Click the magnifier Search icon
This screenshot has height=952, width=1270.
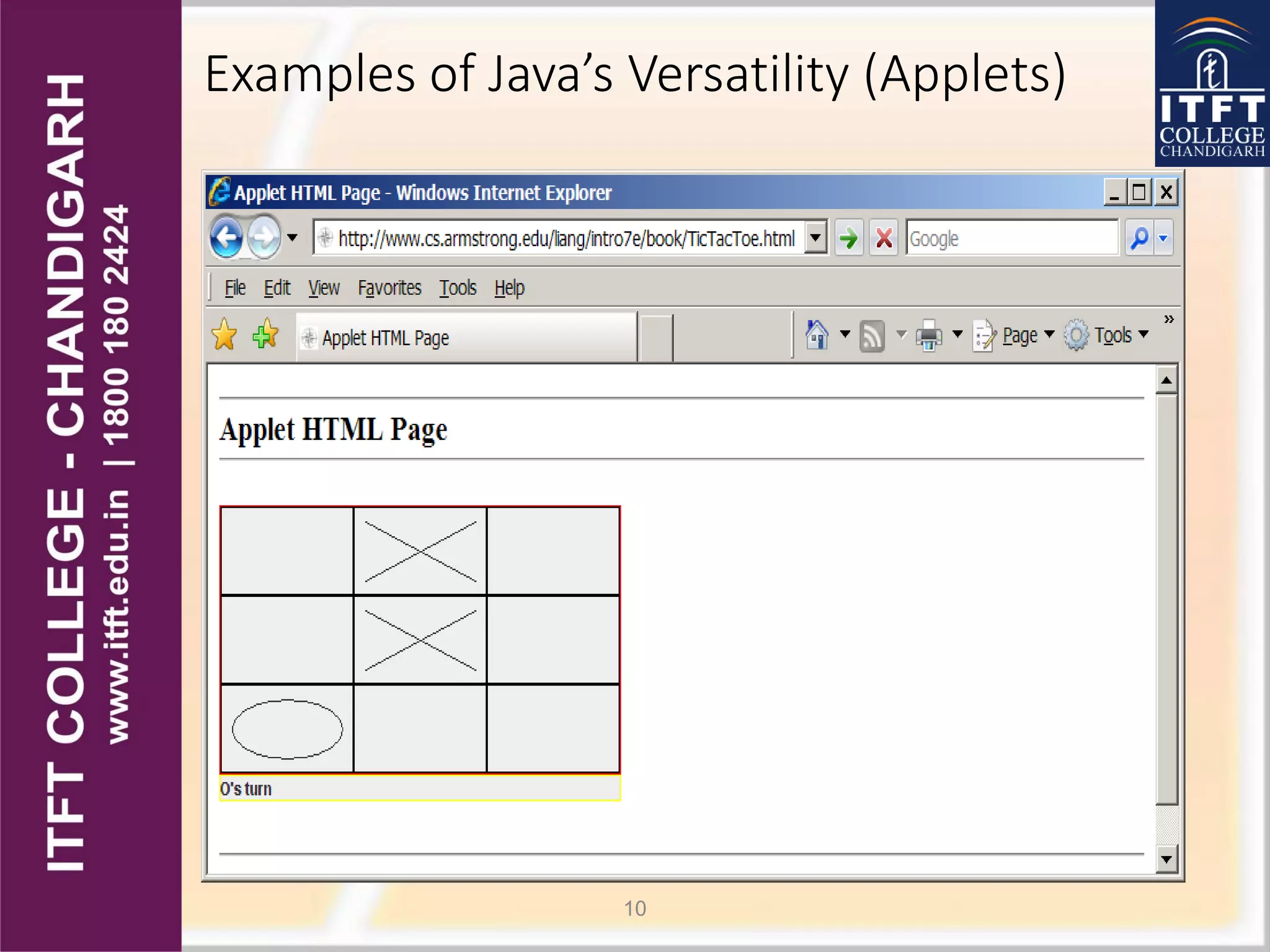click(x=1140, y=237)
